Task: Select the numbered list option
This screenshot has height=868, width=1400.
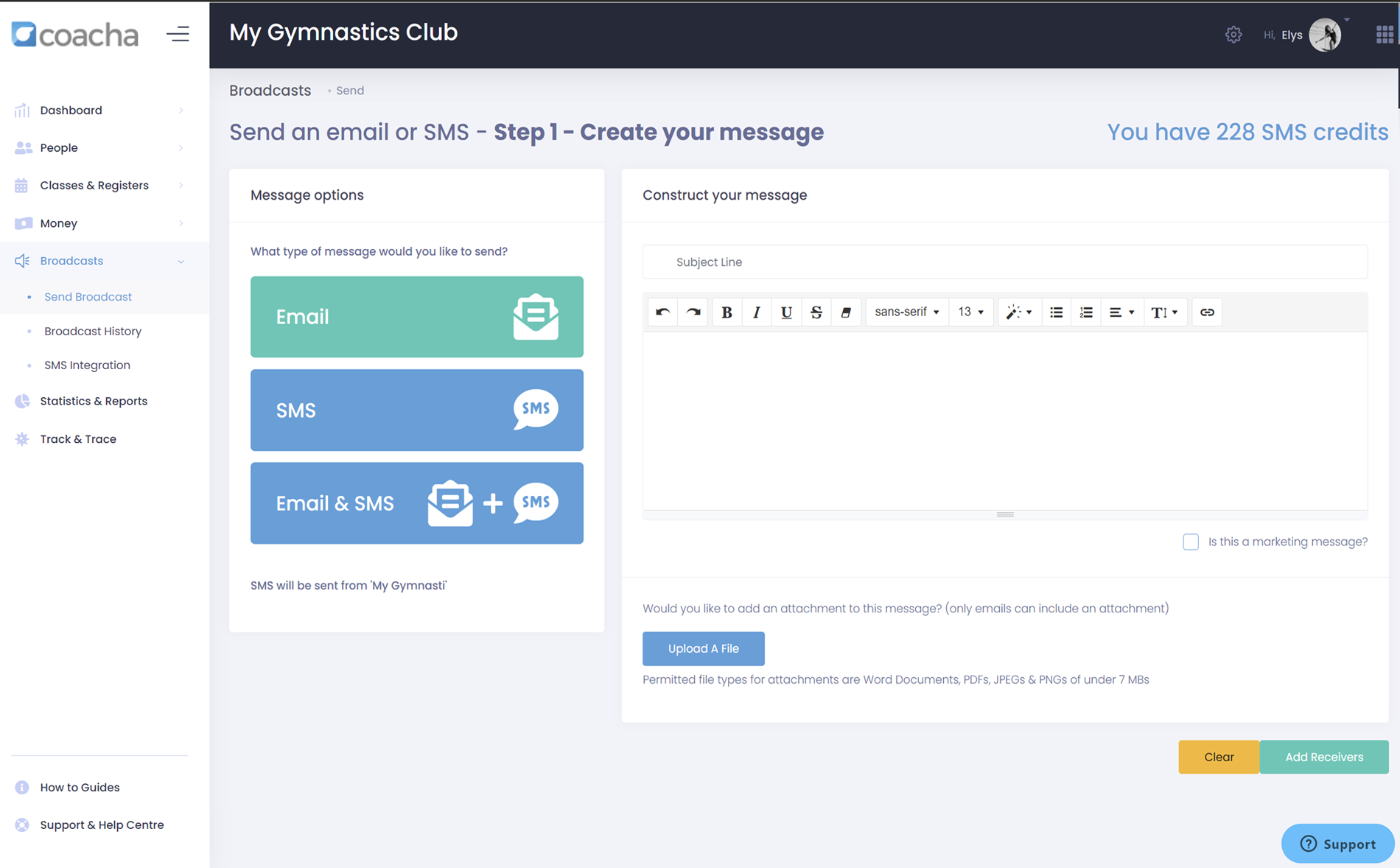Action: (x=1085, y=312)
